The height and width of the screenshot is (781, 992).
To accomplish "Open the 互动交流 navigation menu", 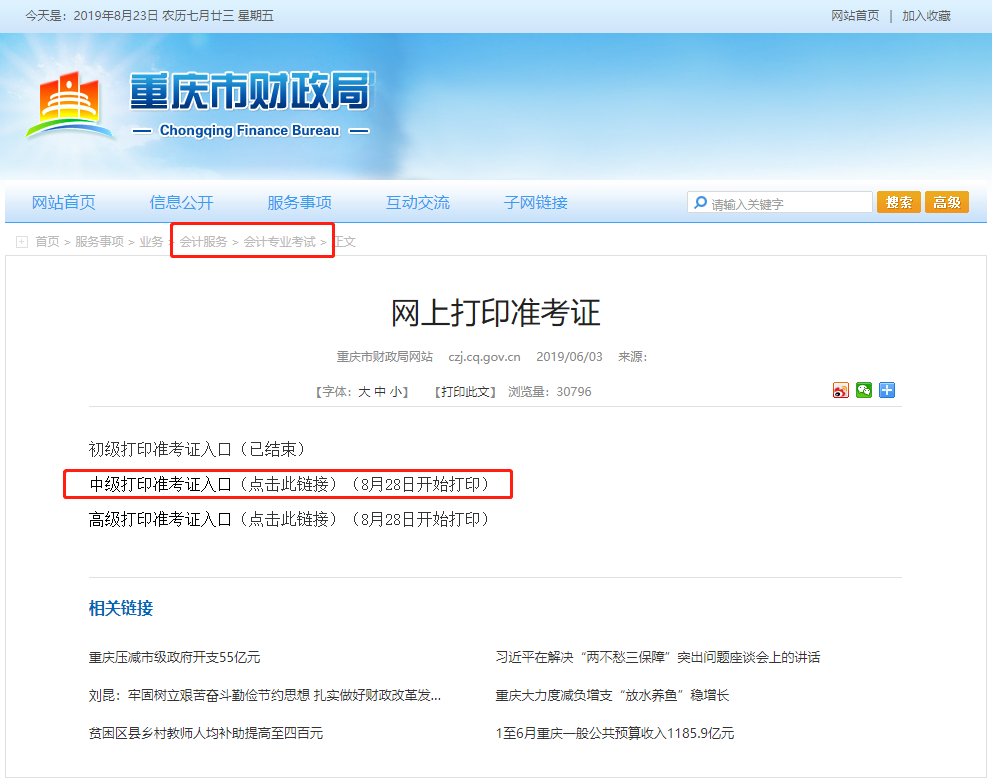I will coord(418,202).
